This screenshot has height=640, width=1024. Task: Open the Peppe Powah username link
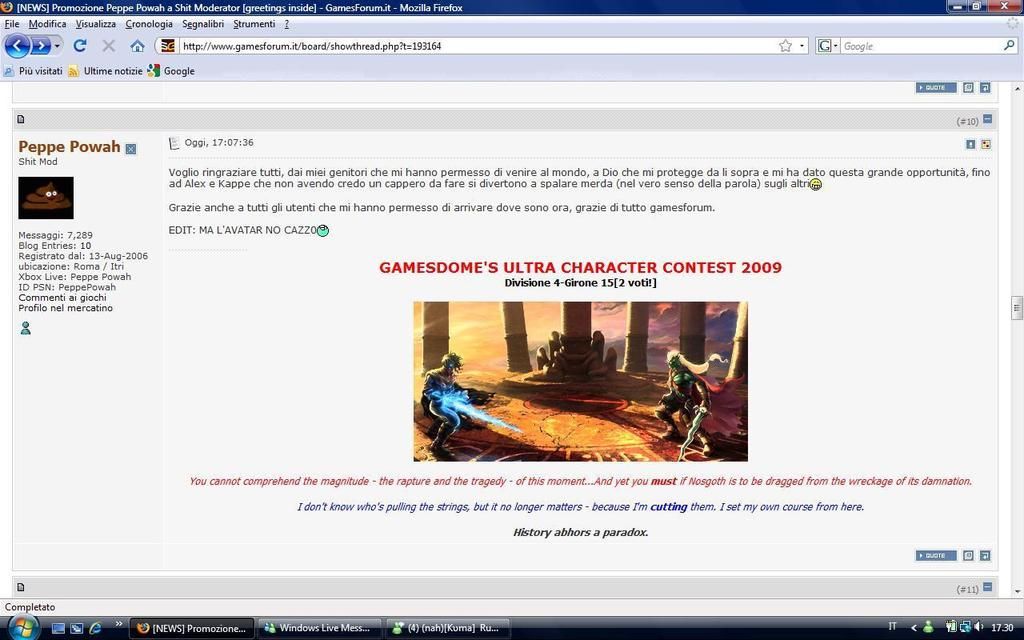point(69,147)
